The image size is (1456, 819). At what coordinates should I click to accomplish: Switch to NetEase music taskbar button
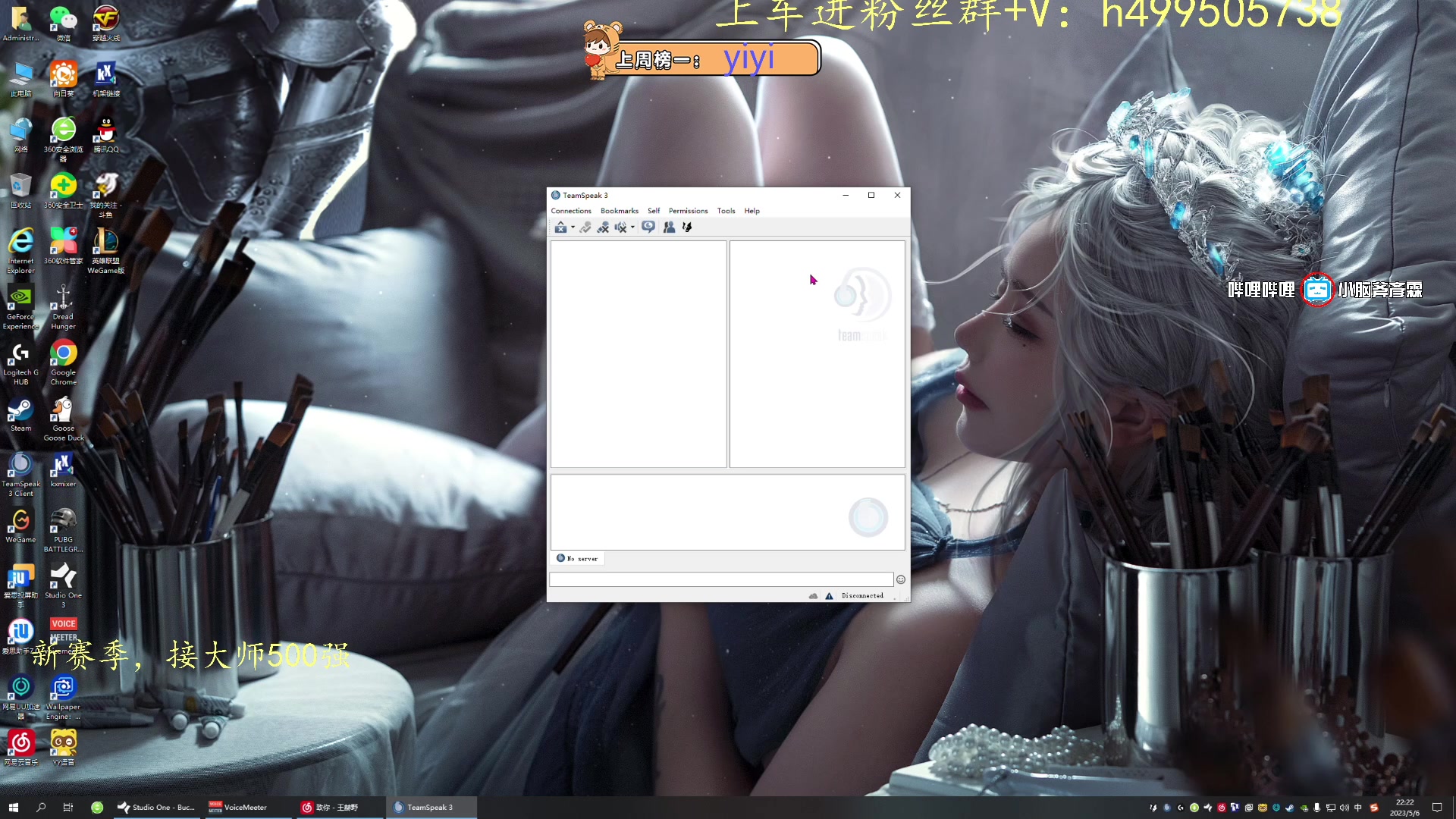(339, 808)
